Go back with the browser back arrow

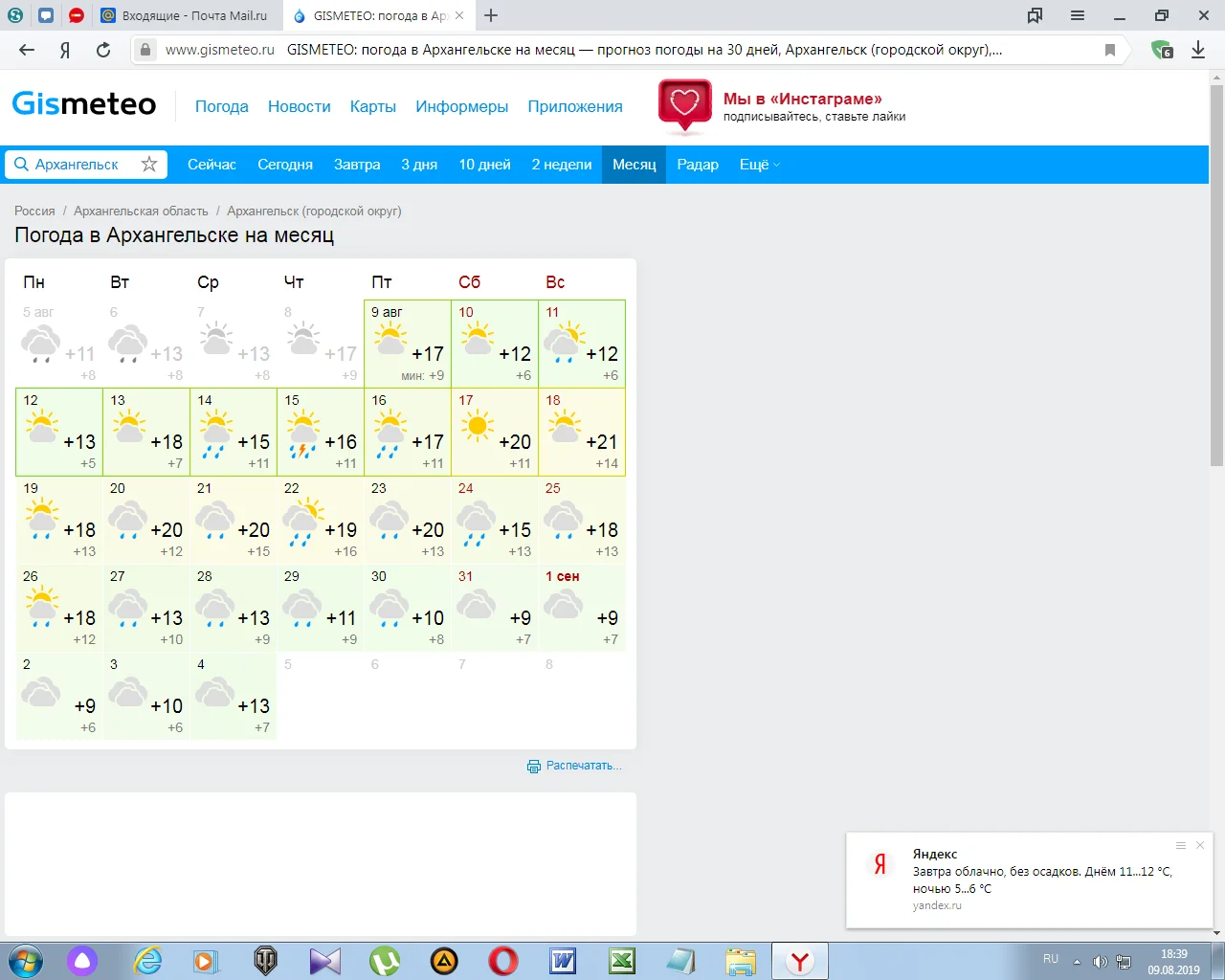tap(27, 50)
